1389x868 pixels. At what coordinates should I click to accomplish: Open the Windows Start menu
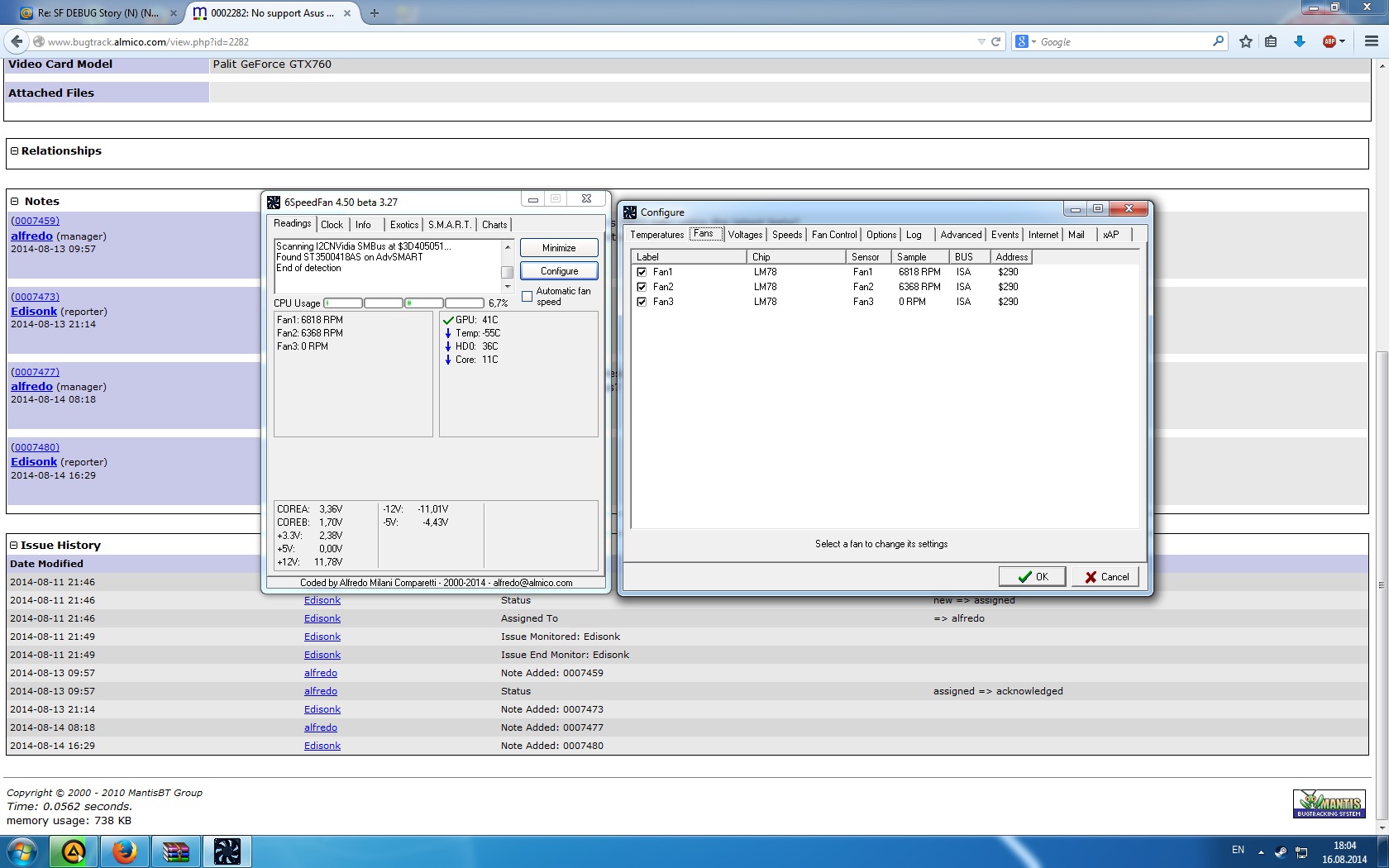[21, 851]
